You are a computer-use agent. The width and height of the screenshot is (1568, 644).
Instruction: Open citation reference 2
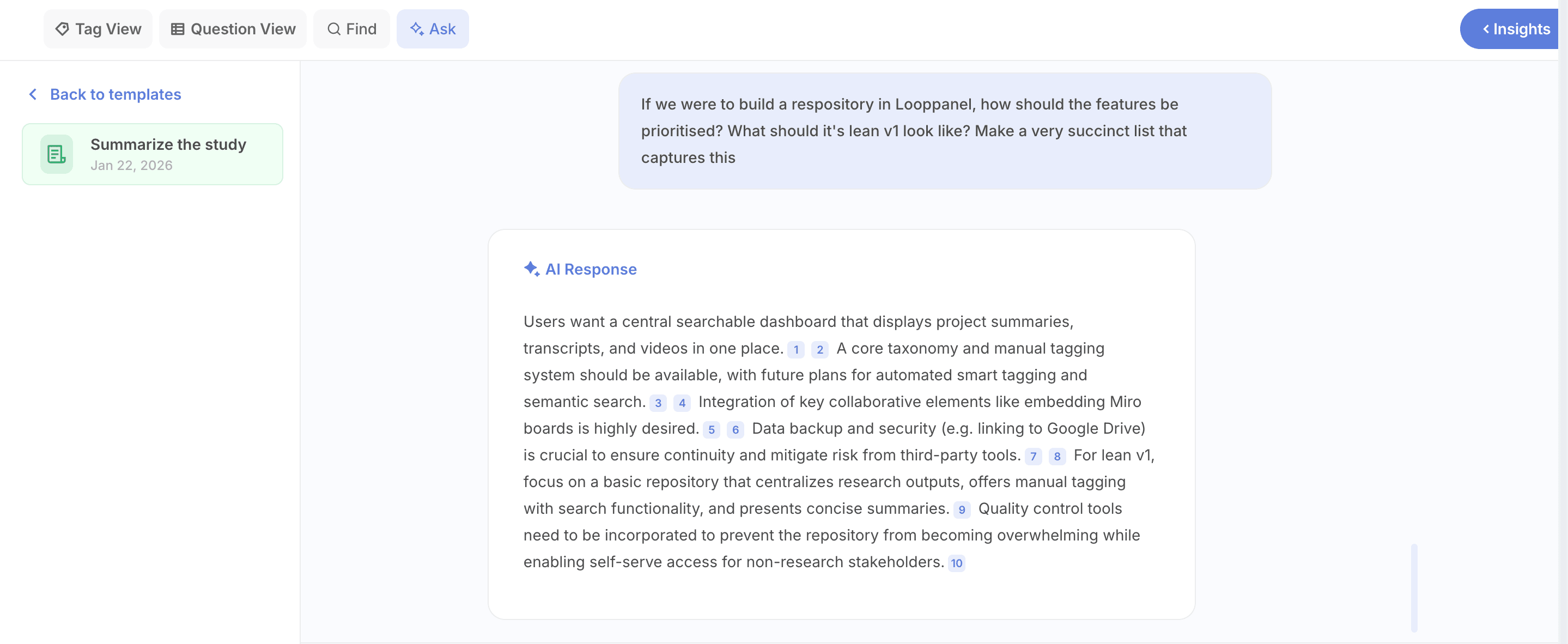click(x=819, y=349)
